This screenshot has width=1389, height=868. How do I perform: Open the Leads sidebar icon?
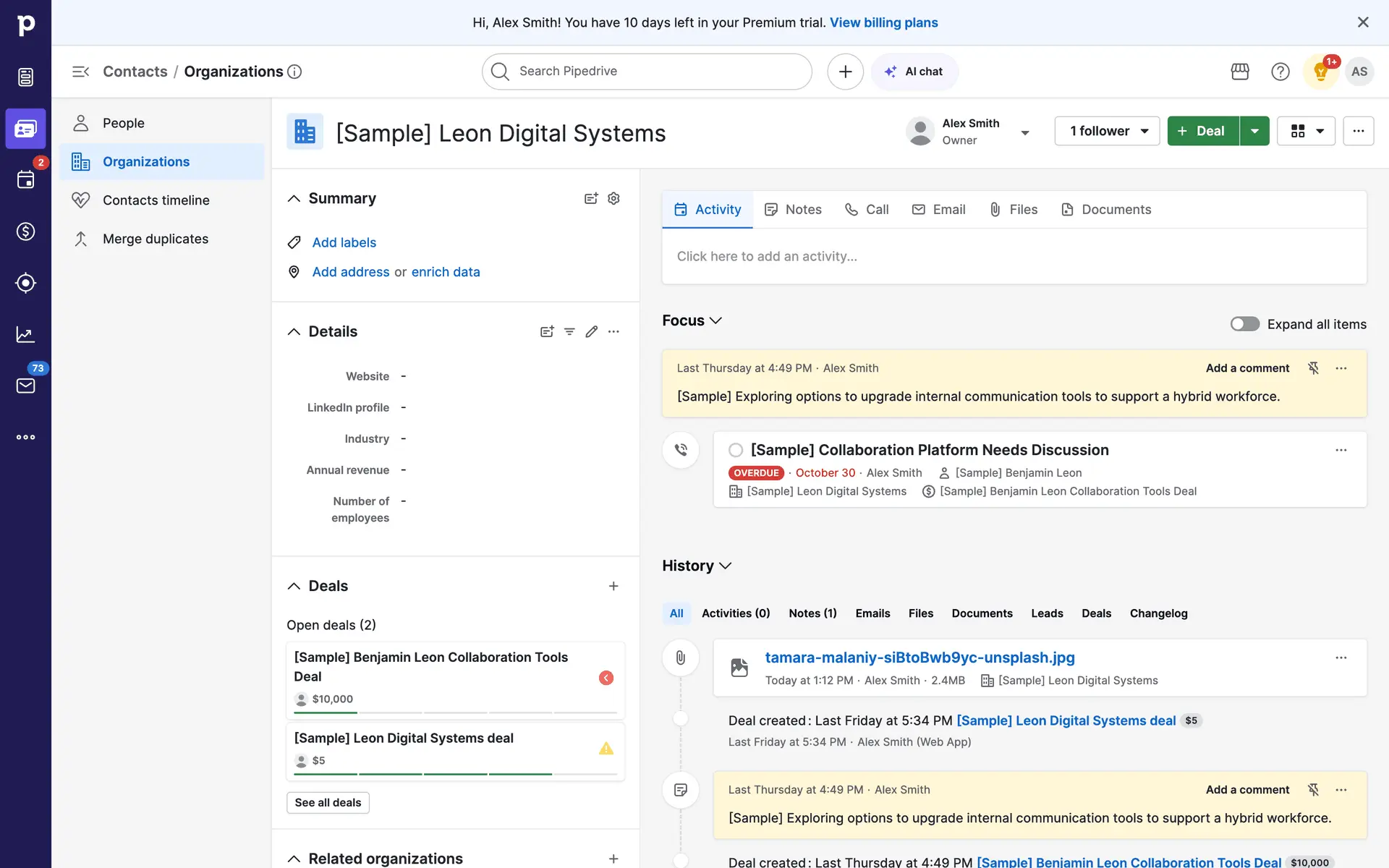25,283
